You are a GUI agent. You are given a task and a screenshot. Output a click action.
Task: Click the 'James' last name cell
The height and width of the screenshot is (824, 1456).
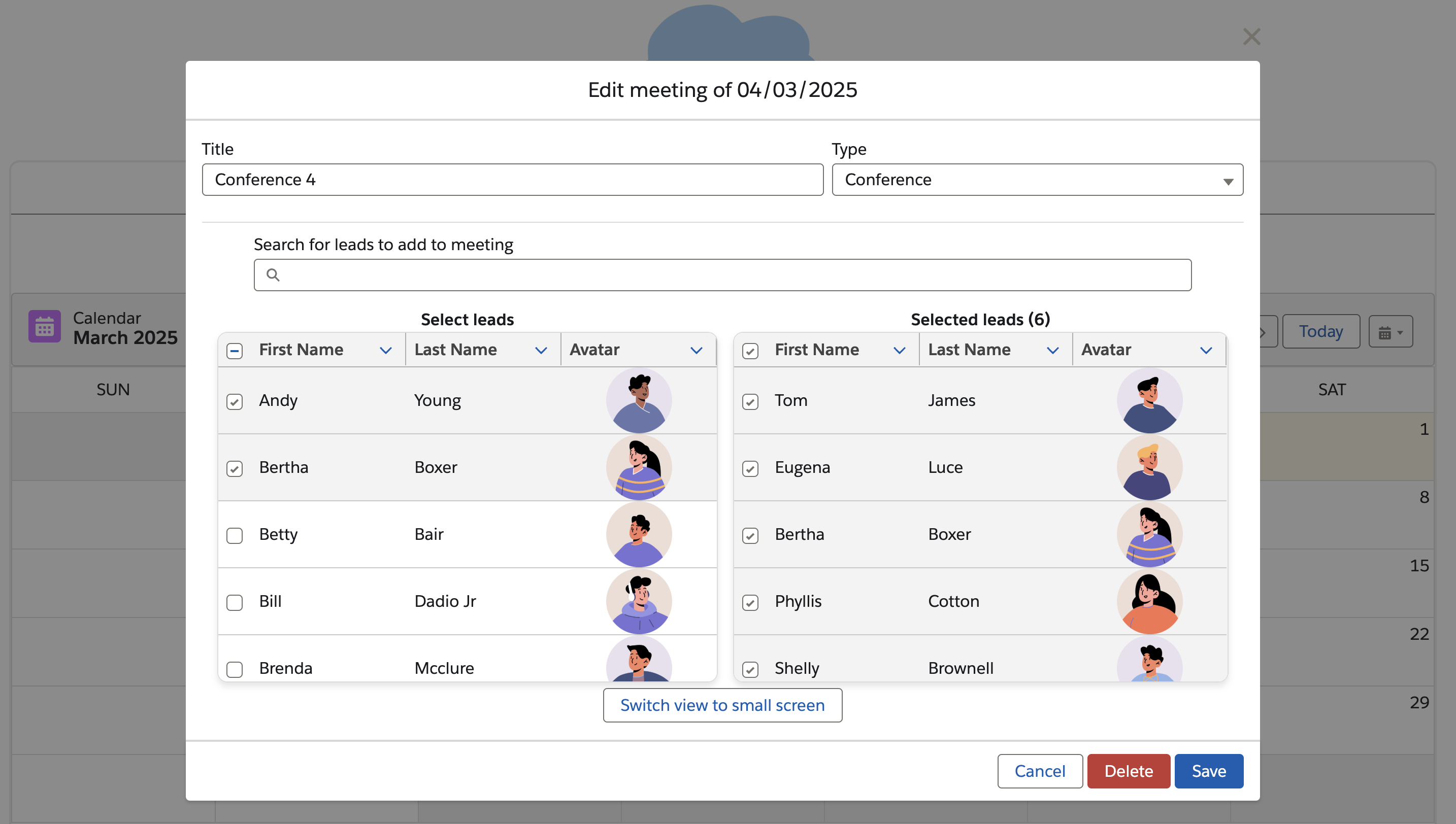(951, 401)
